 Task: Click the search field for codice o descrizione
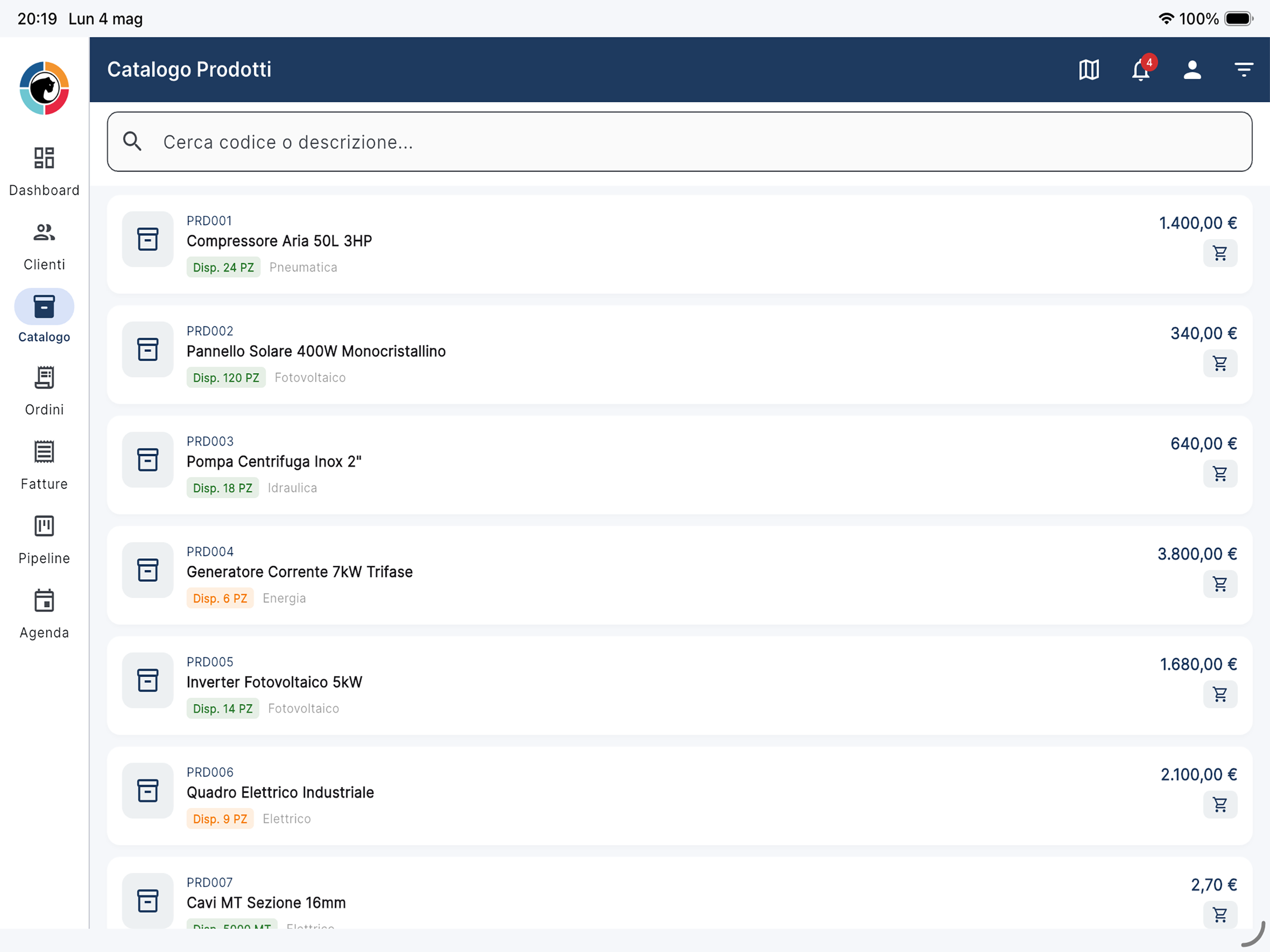tap(679, 142)
